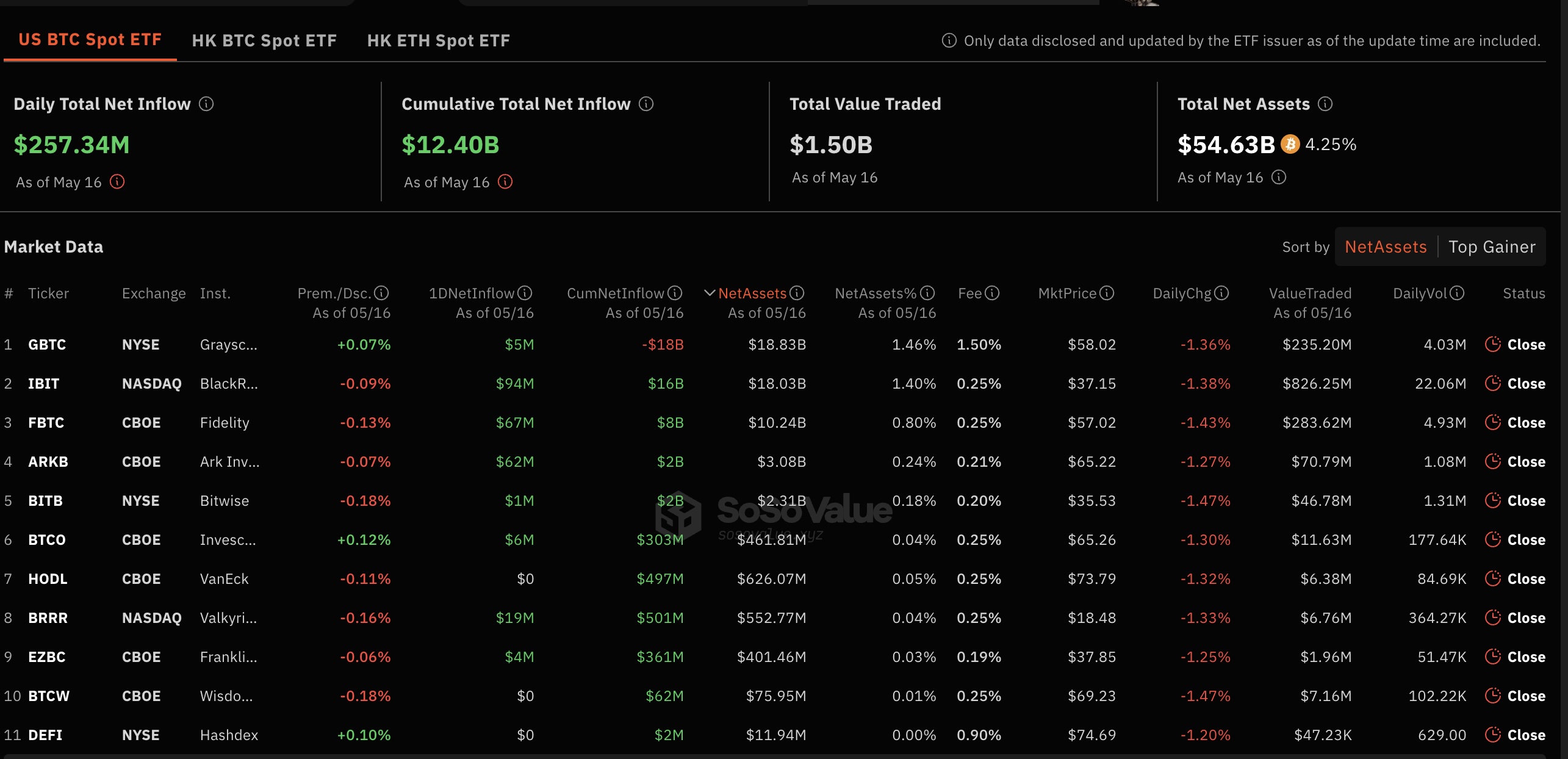Screen dimensions: 1568x759
Task: Sort by the Ticker column header
Action: [48, 293]
